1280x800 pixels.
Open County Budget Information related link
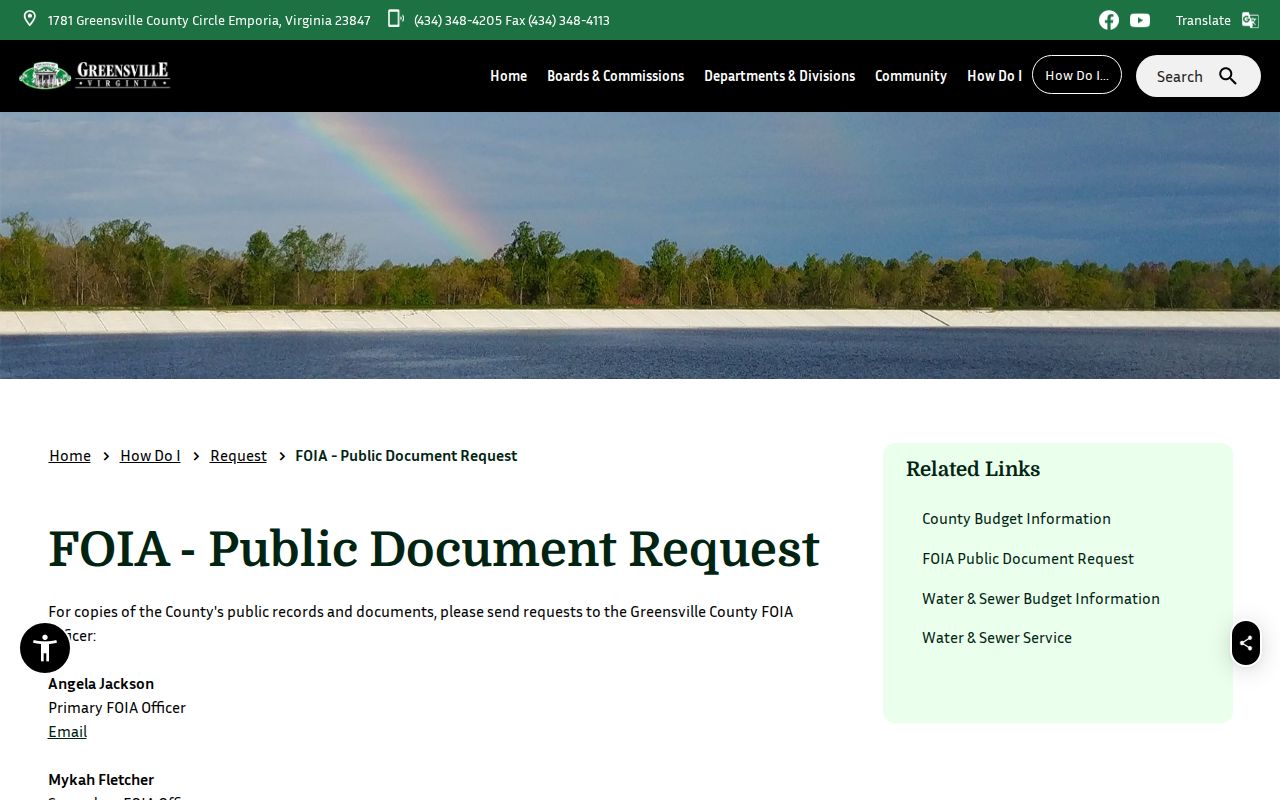pyautogui.click(x=1016, y=519)
